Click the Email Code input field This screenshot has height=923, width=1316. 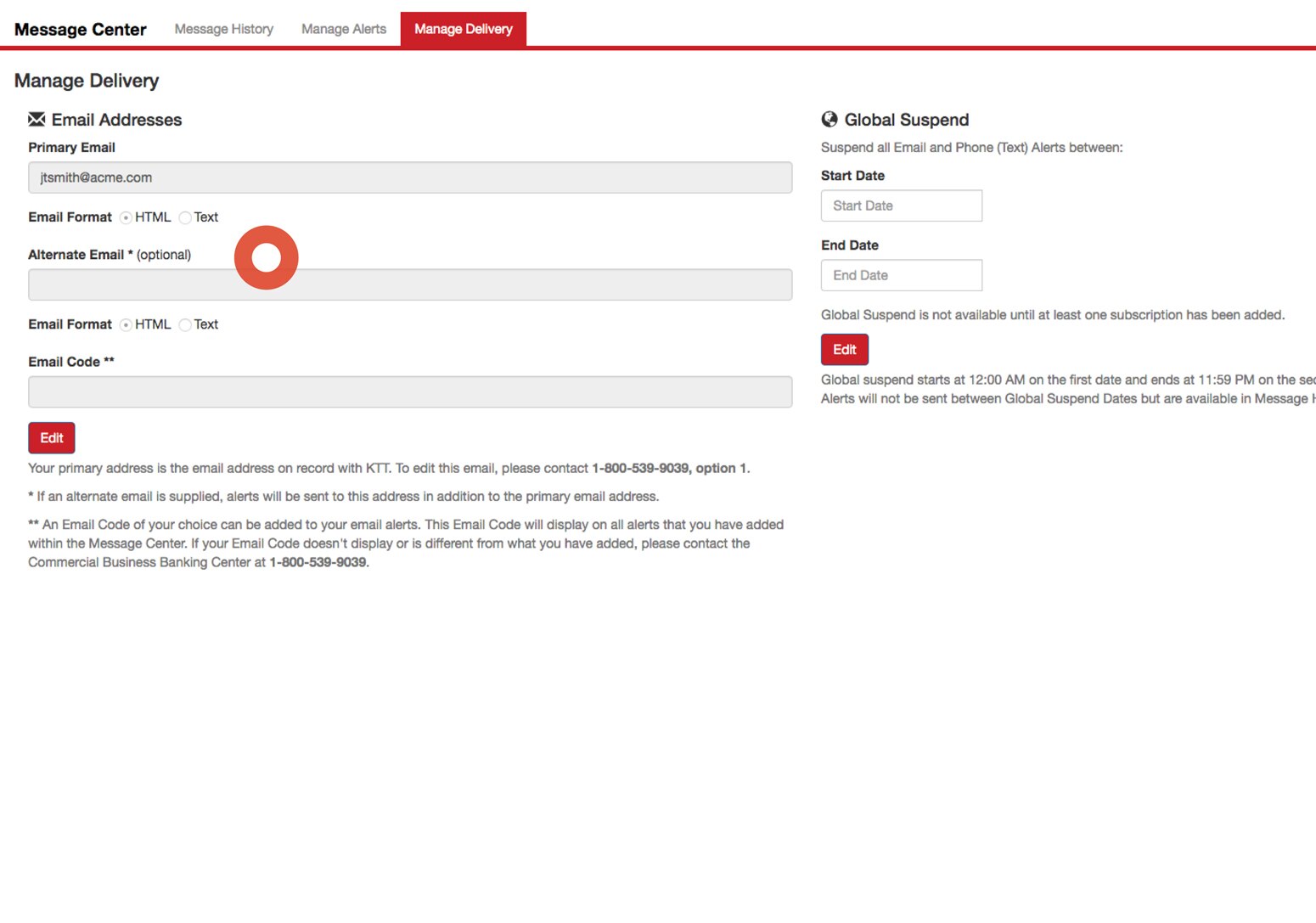410,391
